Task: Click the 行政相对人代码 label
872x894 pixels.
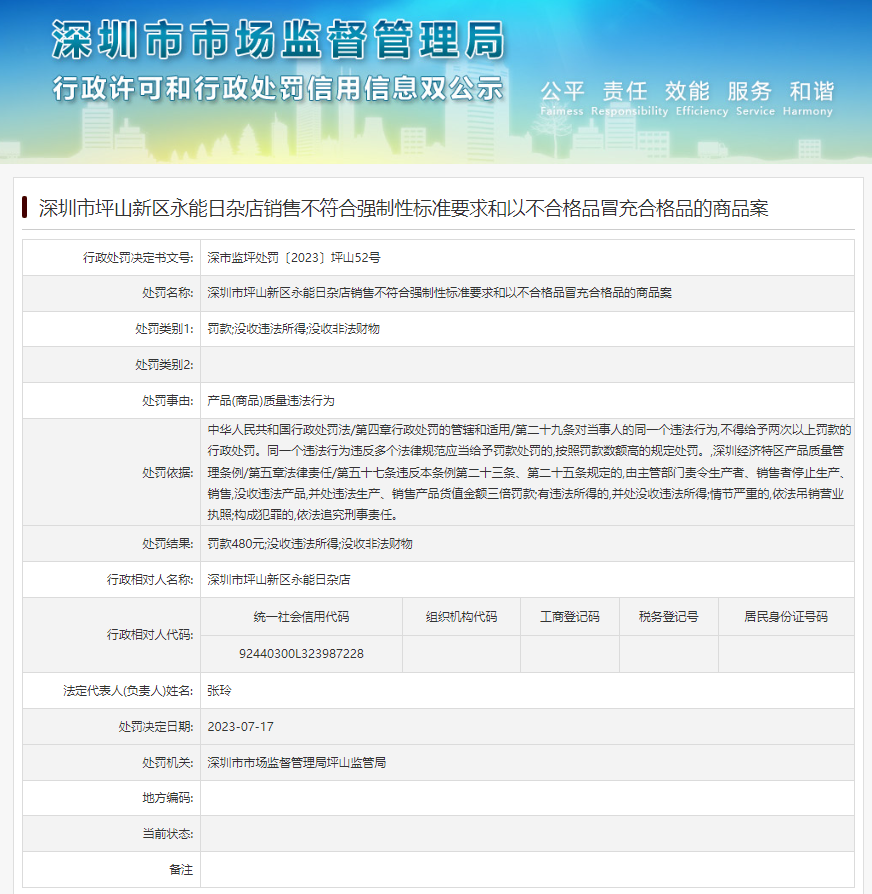Action: [150, 635]
